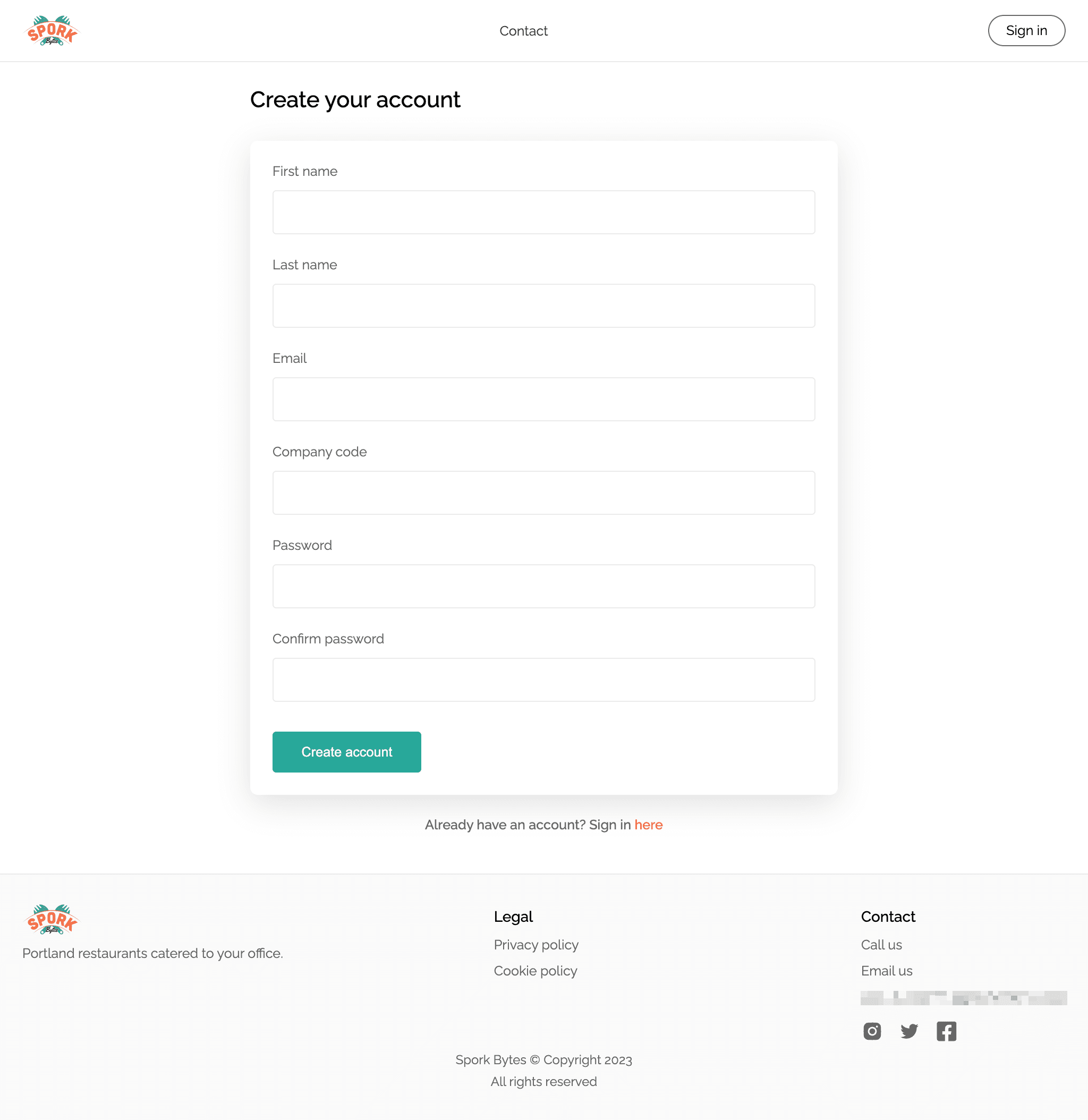Click the First name input field
This screenshot has width=1088, height=1120.
(544, 212)
